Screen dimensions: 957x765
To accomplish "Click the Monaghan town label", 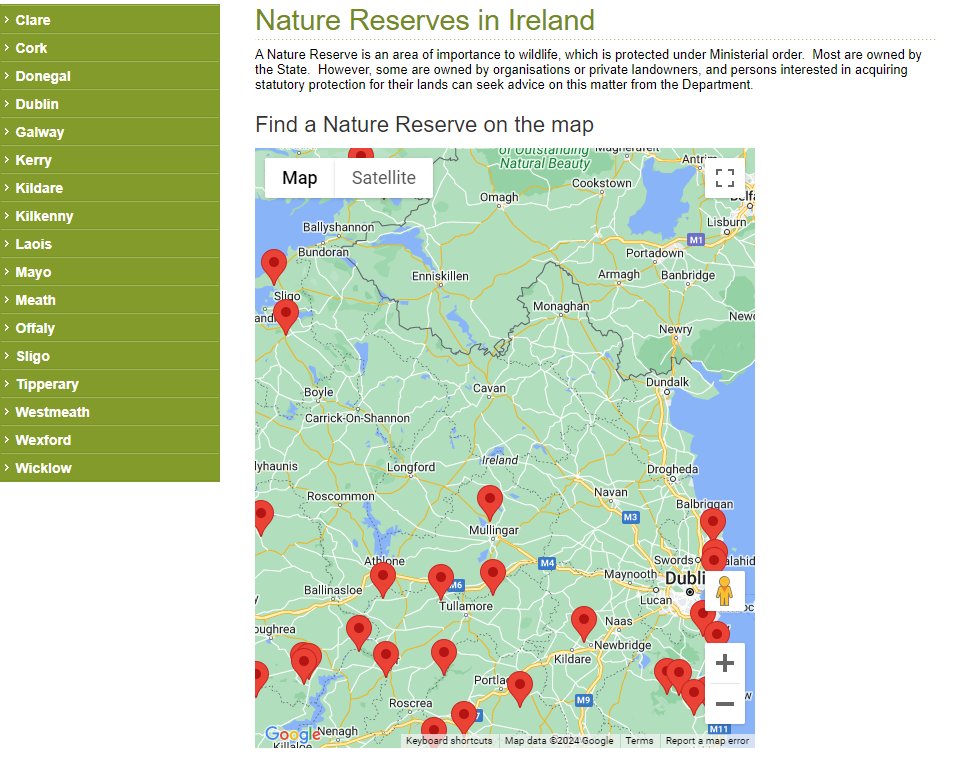I will click(x=561, y=306).
